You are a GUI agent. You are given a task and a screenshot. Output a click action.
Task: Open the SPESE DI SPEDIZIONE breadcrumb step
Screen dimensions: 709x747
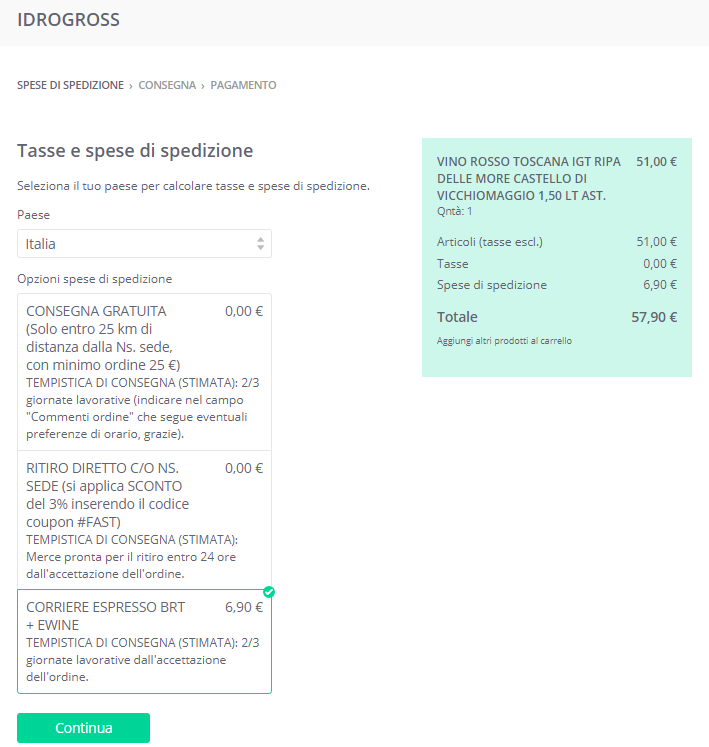coord(70,85)
